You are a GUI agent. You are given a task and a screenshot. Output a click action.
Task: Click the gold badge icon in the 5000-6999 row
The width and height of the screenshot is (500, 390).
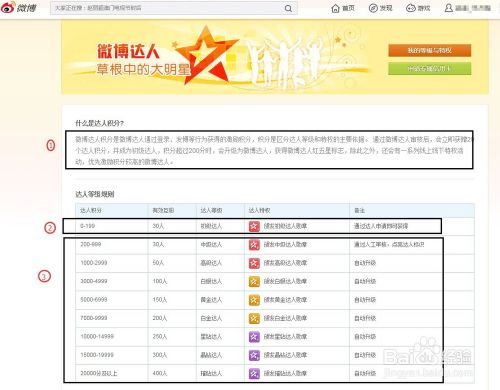[x=254, y=300]
